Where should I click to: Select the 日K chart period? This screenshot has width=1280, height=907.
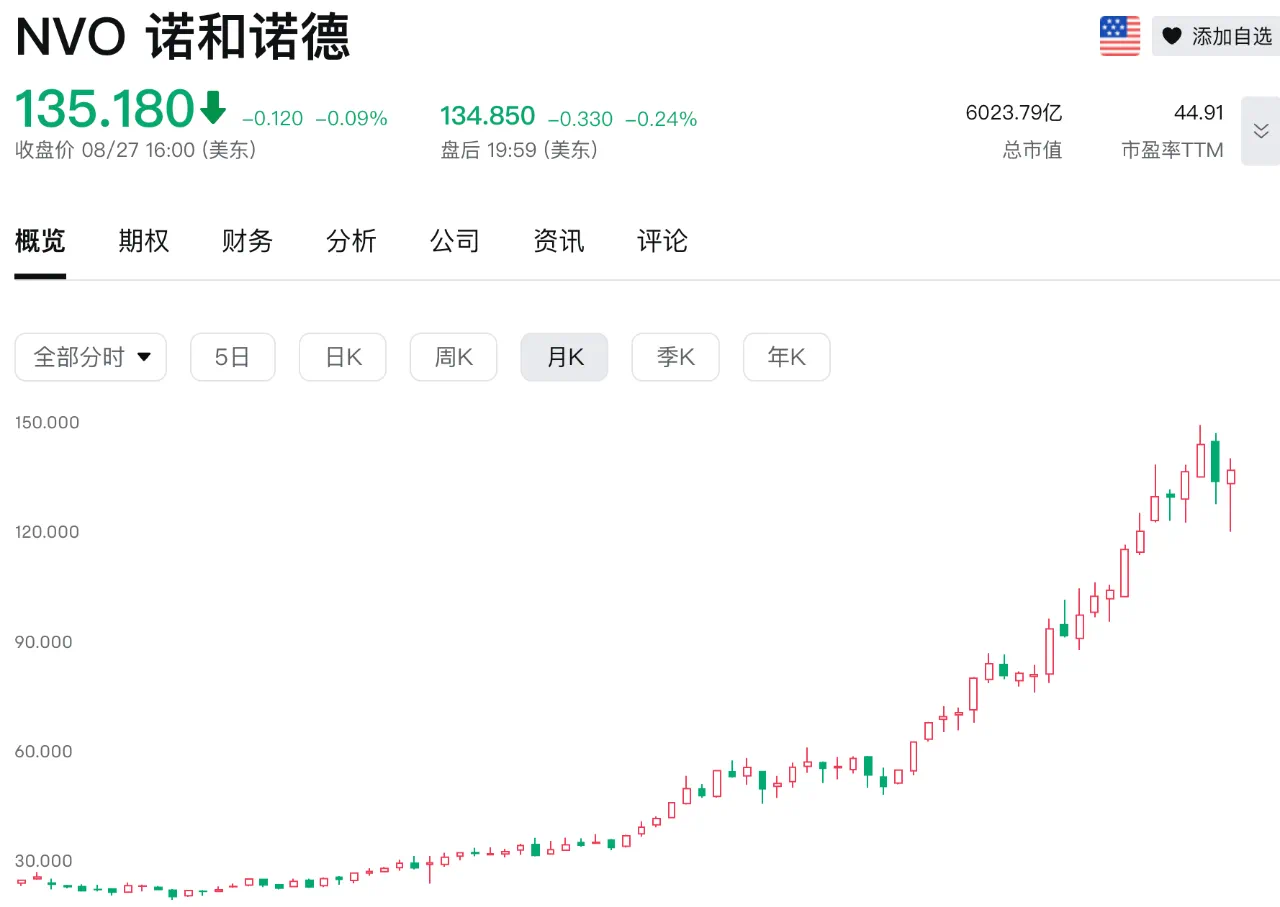[x=343, y=357]
